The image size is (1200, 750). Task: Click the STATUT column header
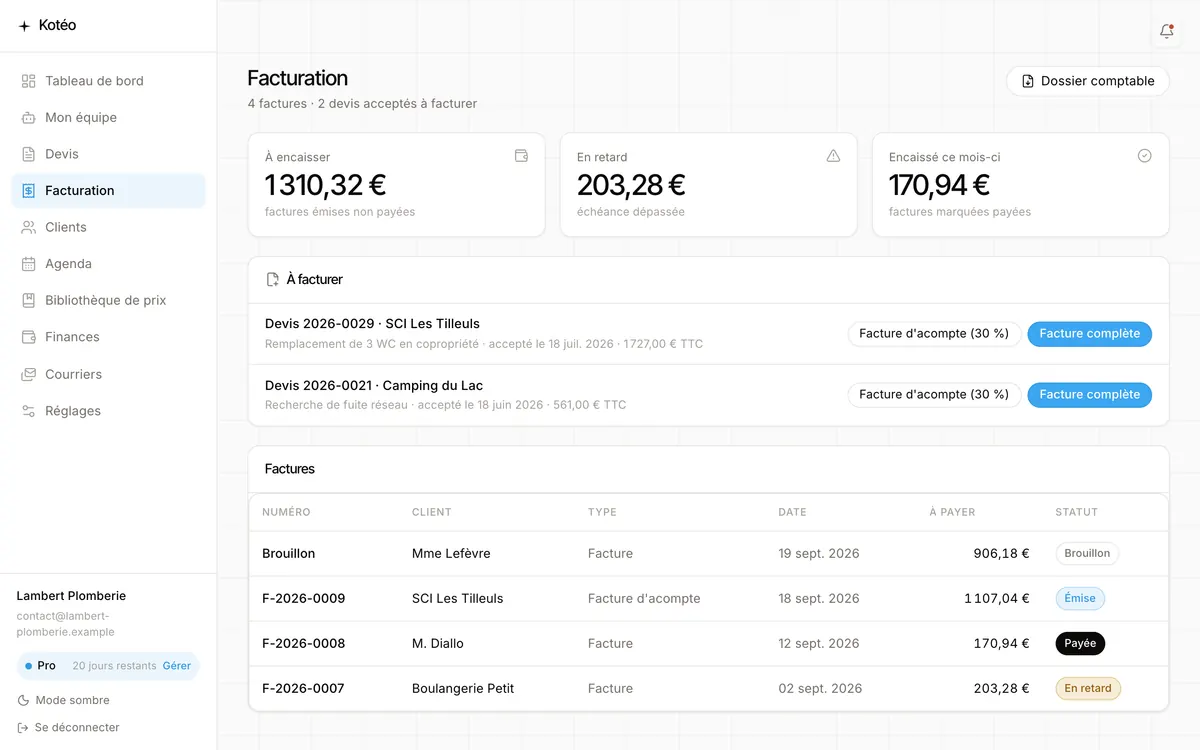(x=1076, y=512)
